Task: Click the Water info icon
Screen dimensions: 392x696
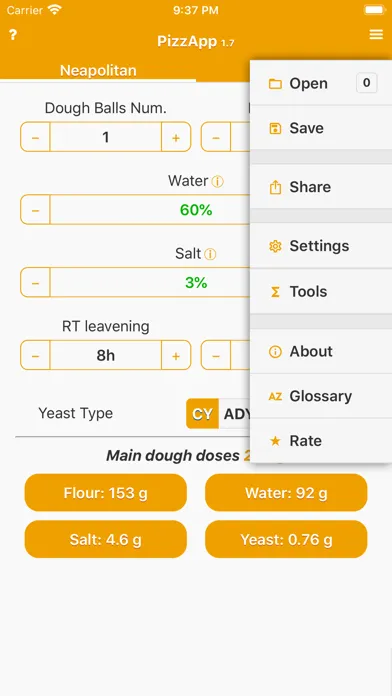Action: click(218, 182)
